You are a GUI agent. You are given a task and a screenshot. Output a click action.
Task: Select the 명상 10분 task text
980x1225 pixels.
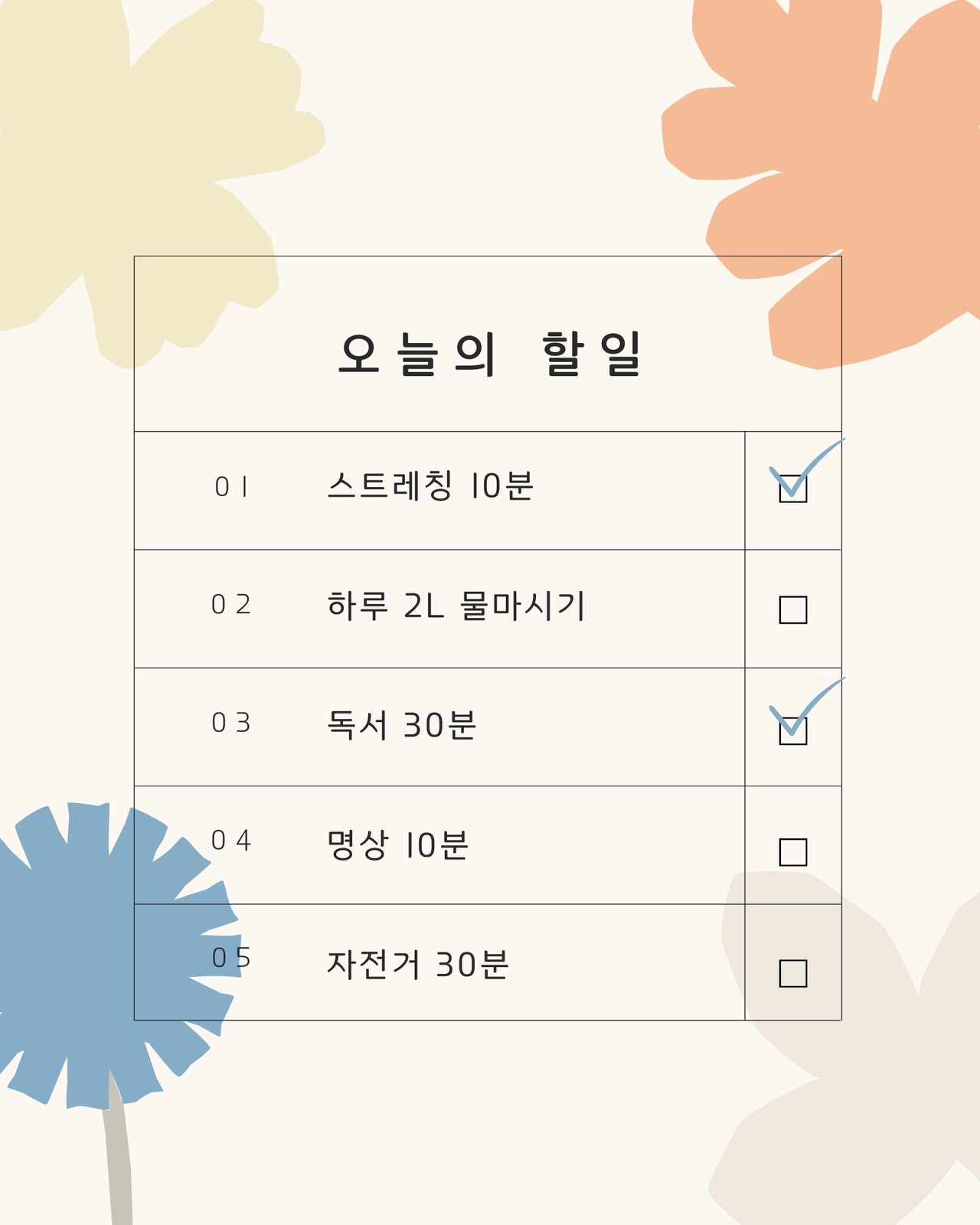[x=398, y=844]
